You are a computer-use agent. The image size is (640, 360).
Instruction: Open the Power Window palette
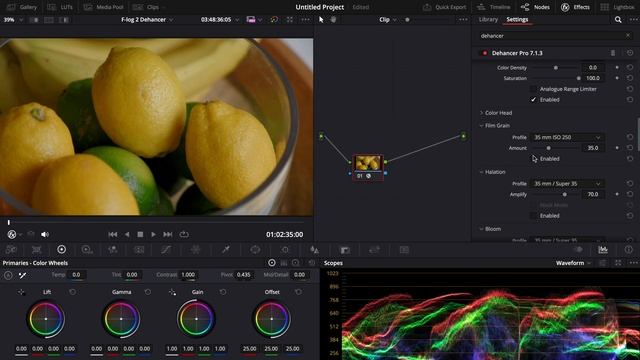[x=255, y=249]
